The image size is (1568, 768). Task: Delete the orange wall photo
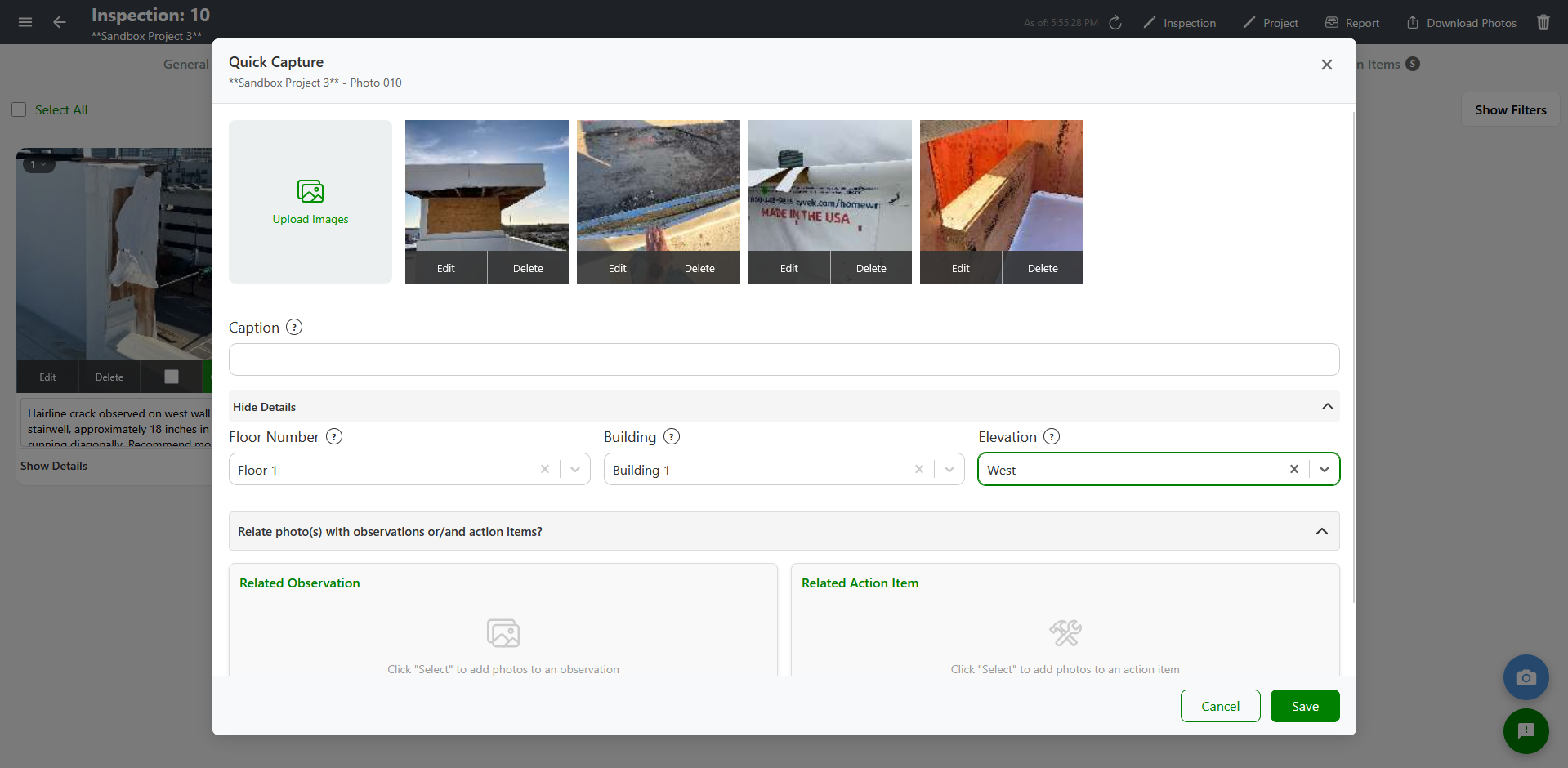click(1043, 268)
